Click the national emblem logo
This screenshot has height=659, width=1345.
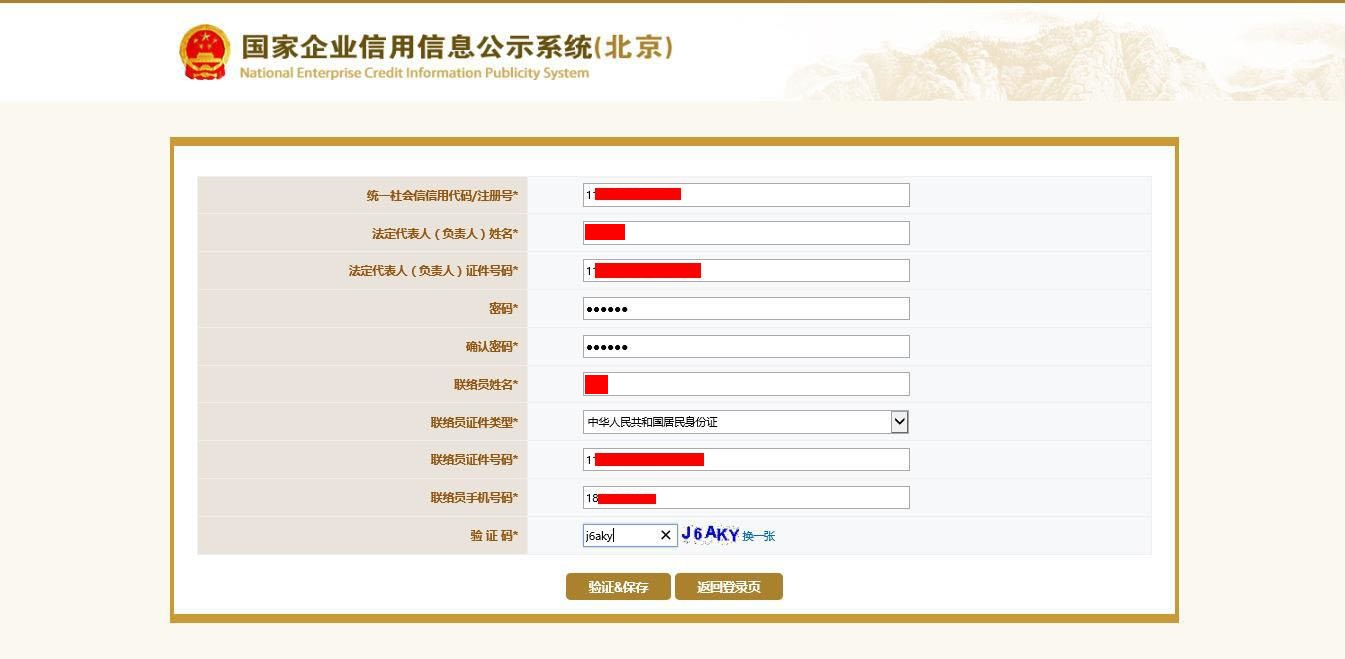[204, 52]
